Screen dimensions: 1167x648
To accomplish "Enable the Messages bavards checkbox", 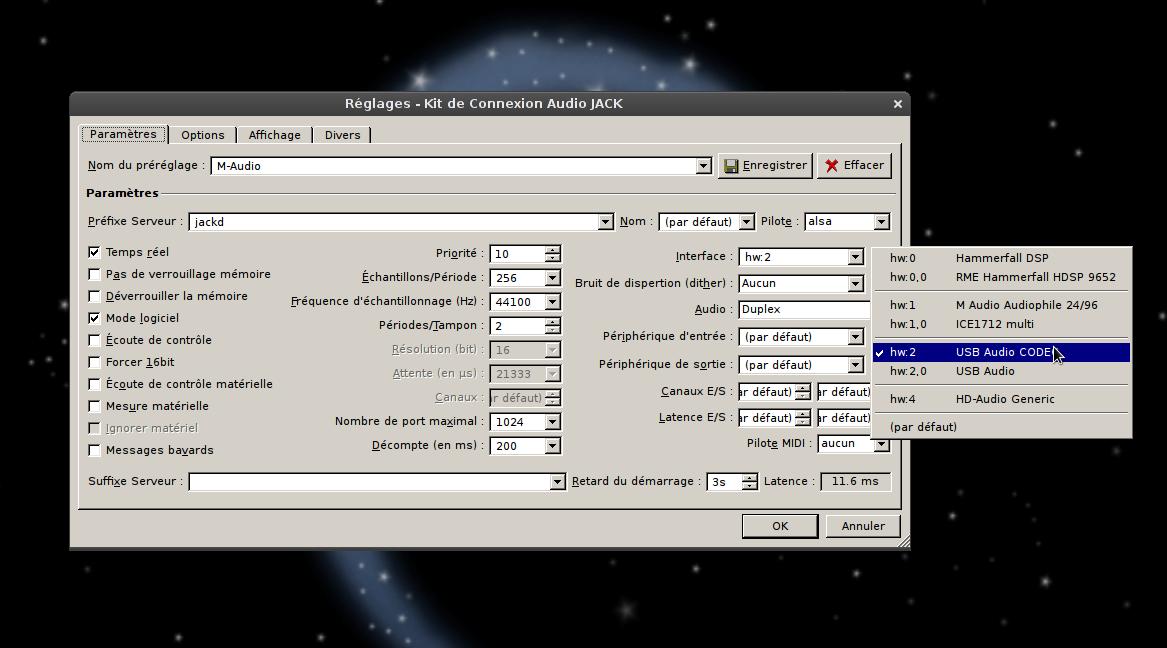I will 94,450.
